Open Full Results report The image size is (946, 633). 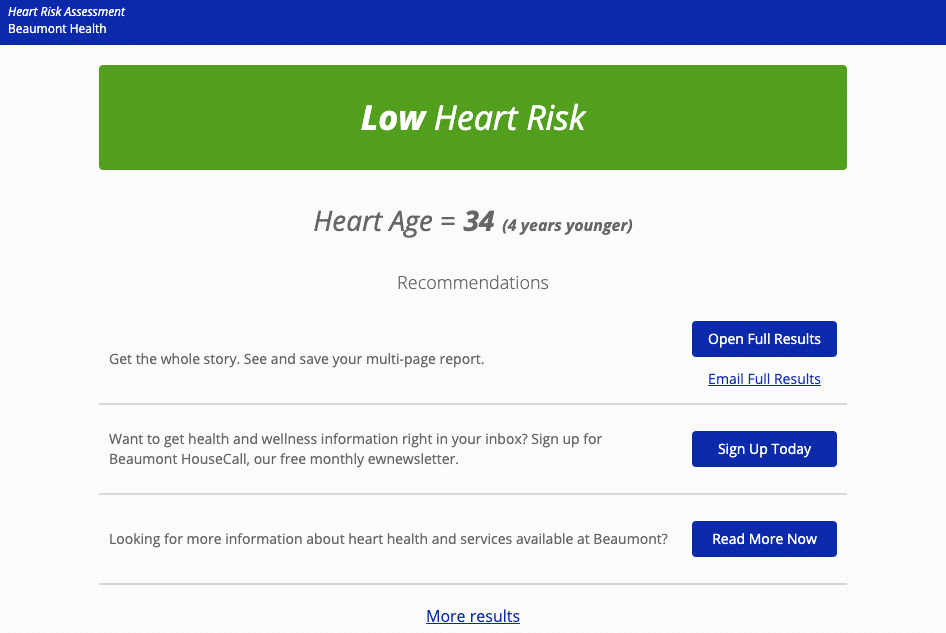coord(763,339)
